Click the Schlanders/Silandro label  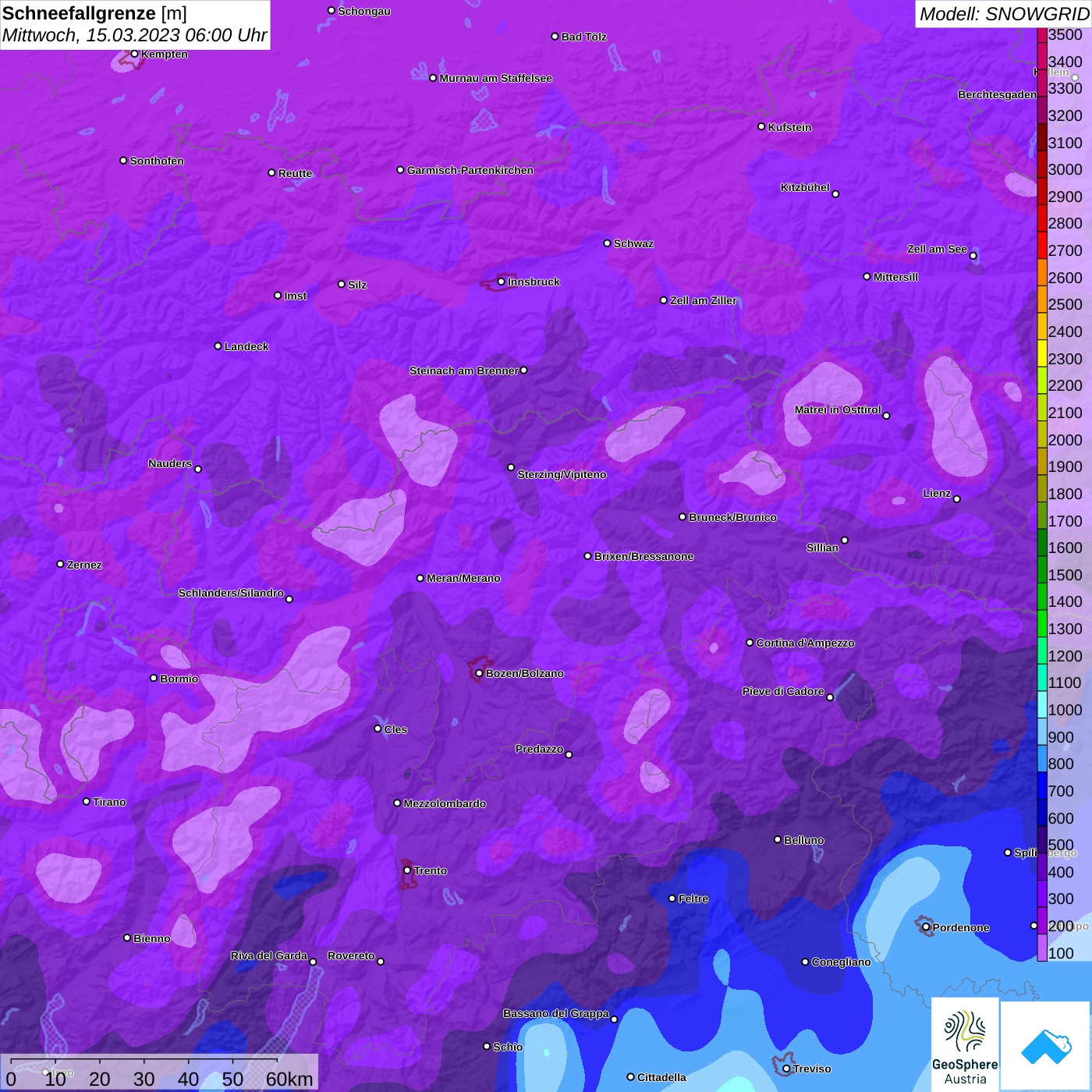231,593
